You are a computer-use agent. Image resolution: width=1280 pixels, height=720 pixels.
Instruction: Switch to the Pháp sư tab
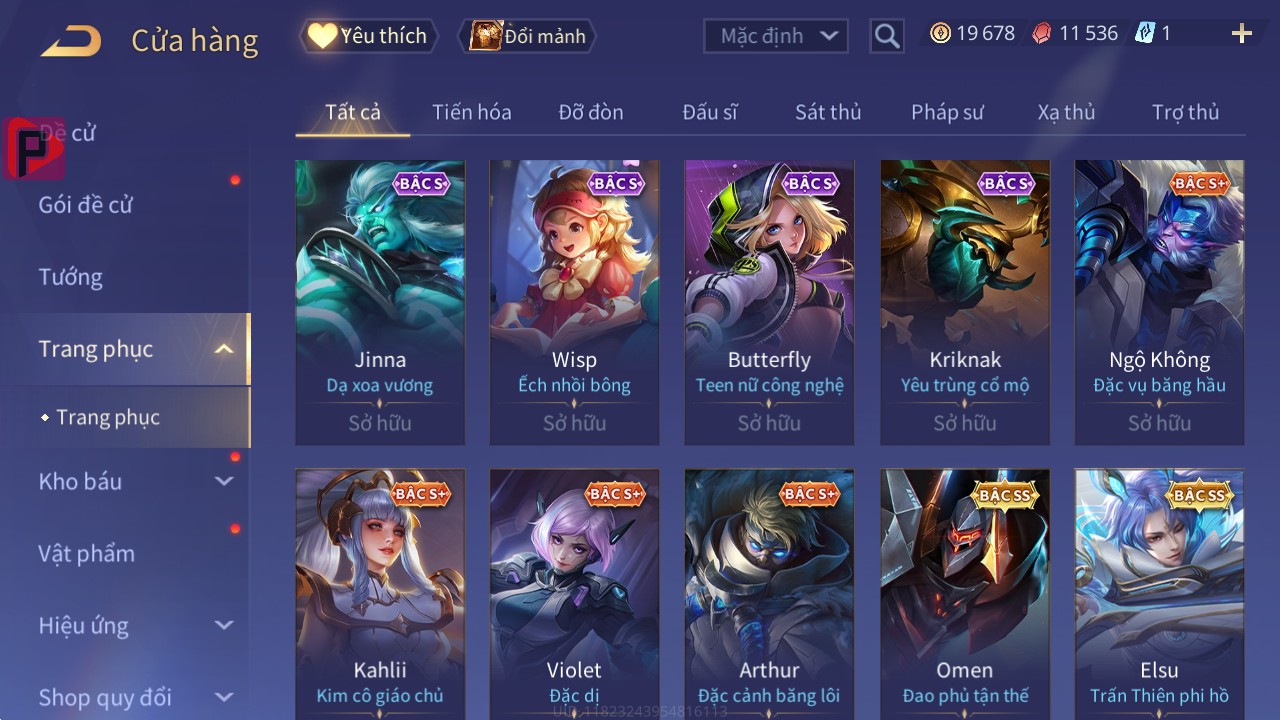947,112
